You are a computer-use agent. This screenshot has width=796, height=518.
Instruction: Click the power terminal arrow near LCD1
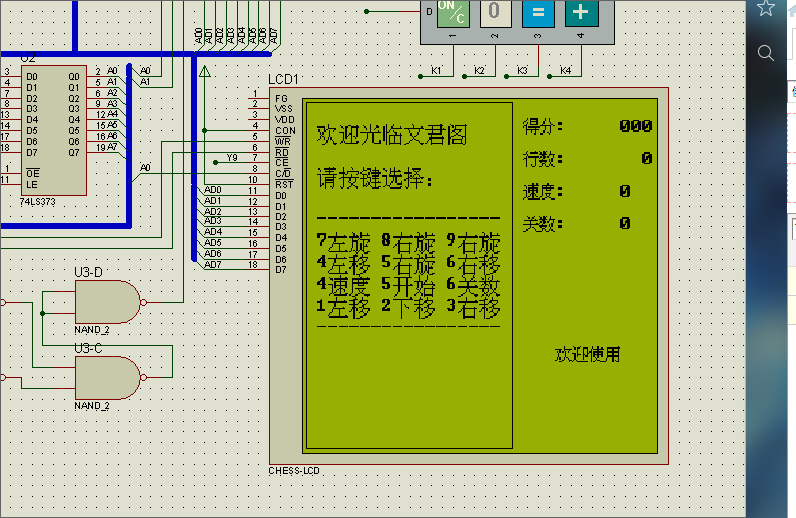point(205,72)
